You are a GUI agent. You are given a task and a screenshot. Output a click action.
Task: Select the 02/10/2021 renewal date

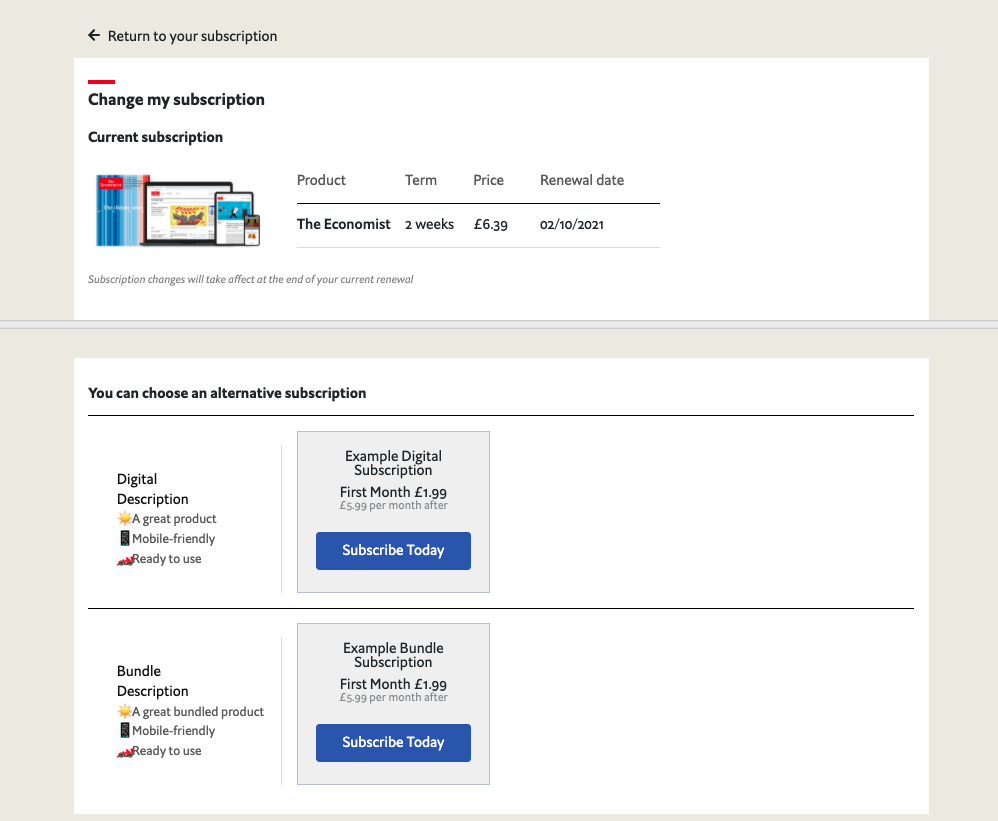[572, 225]
